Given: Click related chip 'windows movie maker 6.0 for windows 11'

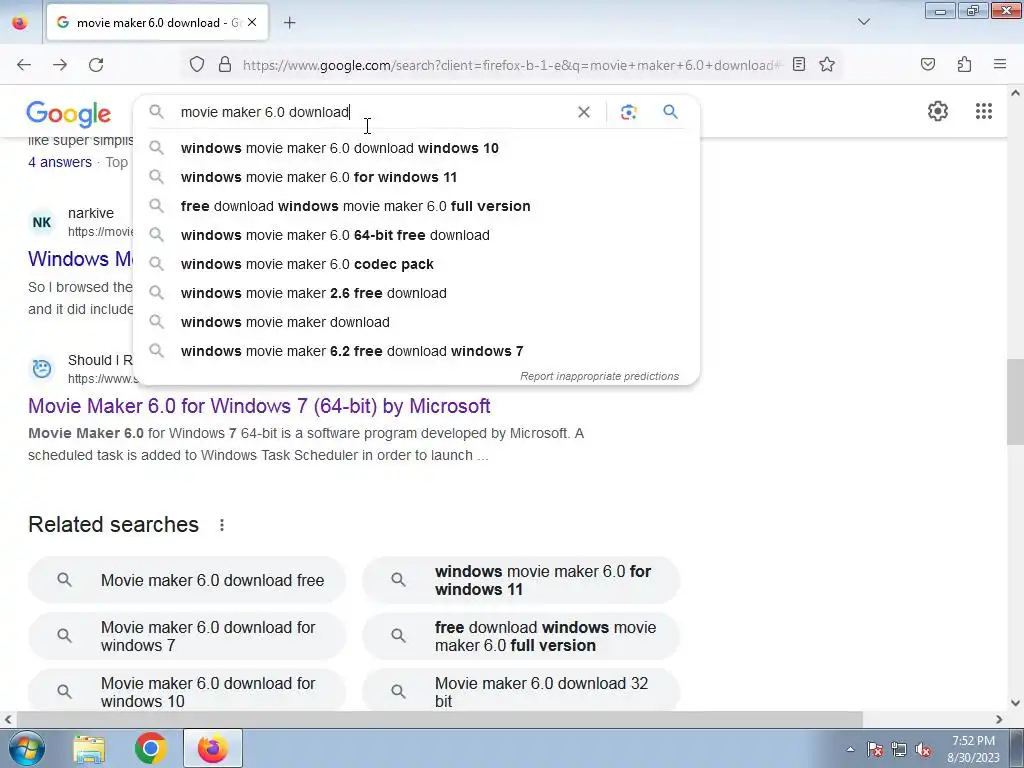Looking at the screenshot, I should (521, 580).
